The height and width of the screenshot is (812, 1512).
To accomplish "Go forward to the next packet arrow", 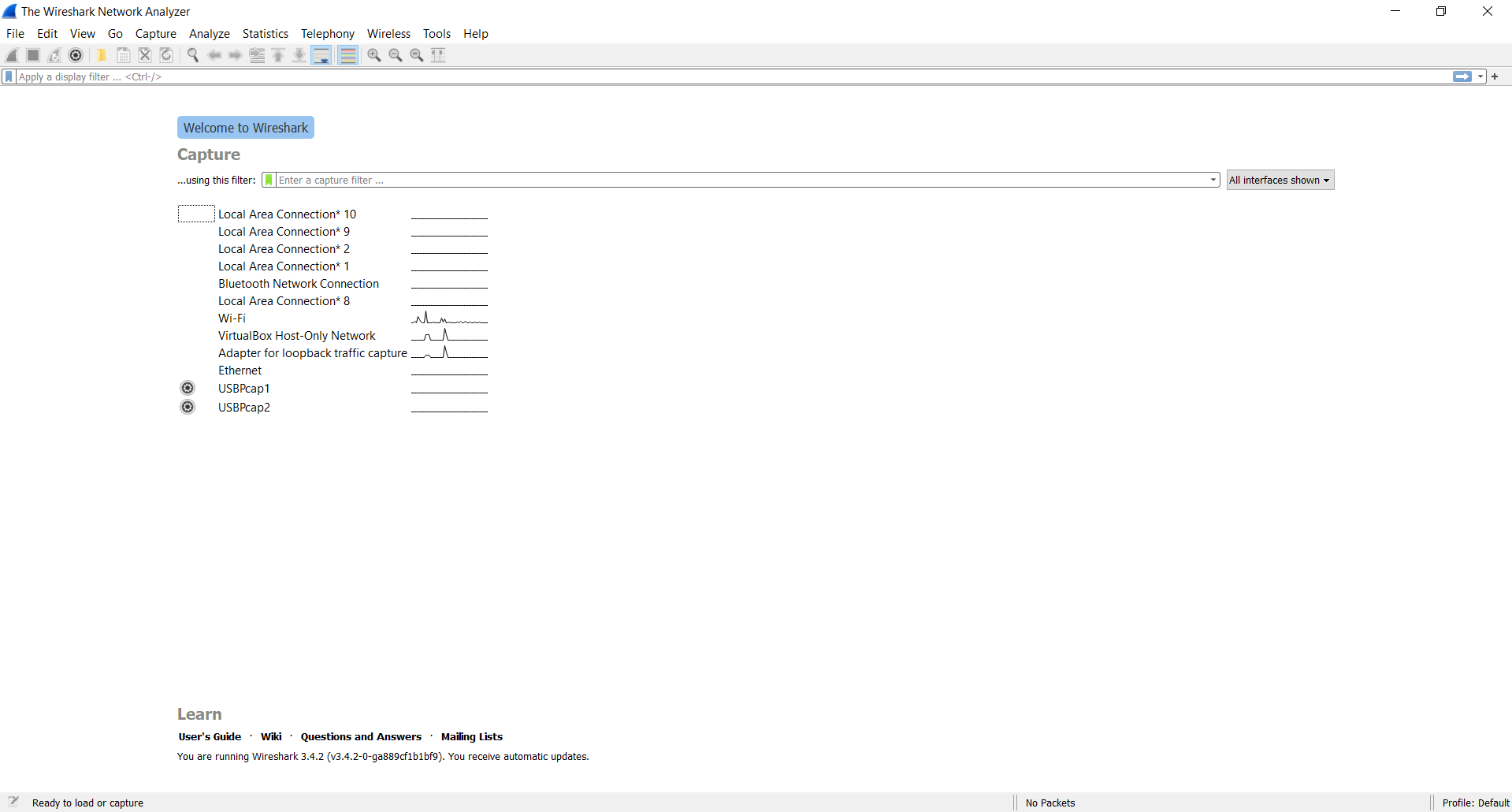I will click(x=236, y=55).
